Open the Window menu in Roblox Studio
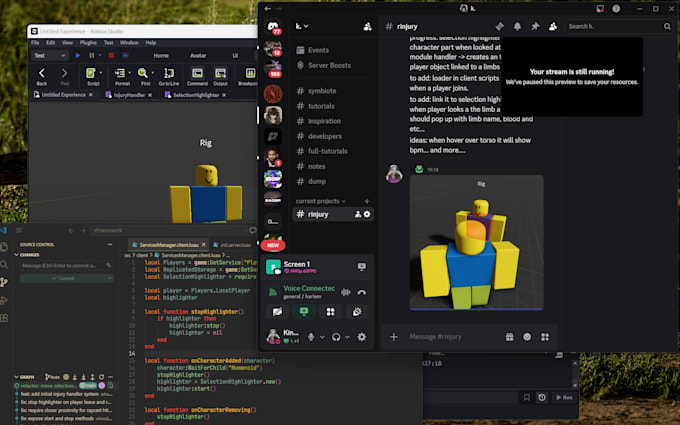680x425 pixels. tap(129, 42)
